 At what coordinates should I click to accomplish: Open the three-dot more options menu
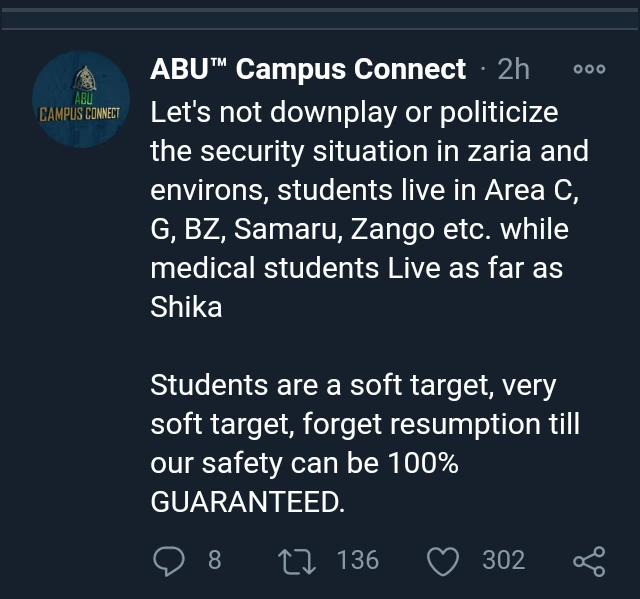click(x=589, y=69)
